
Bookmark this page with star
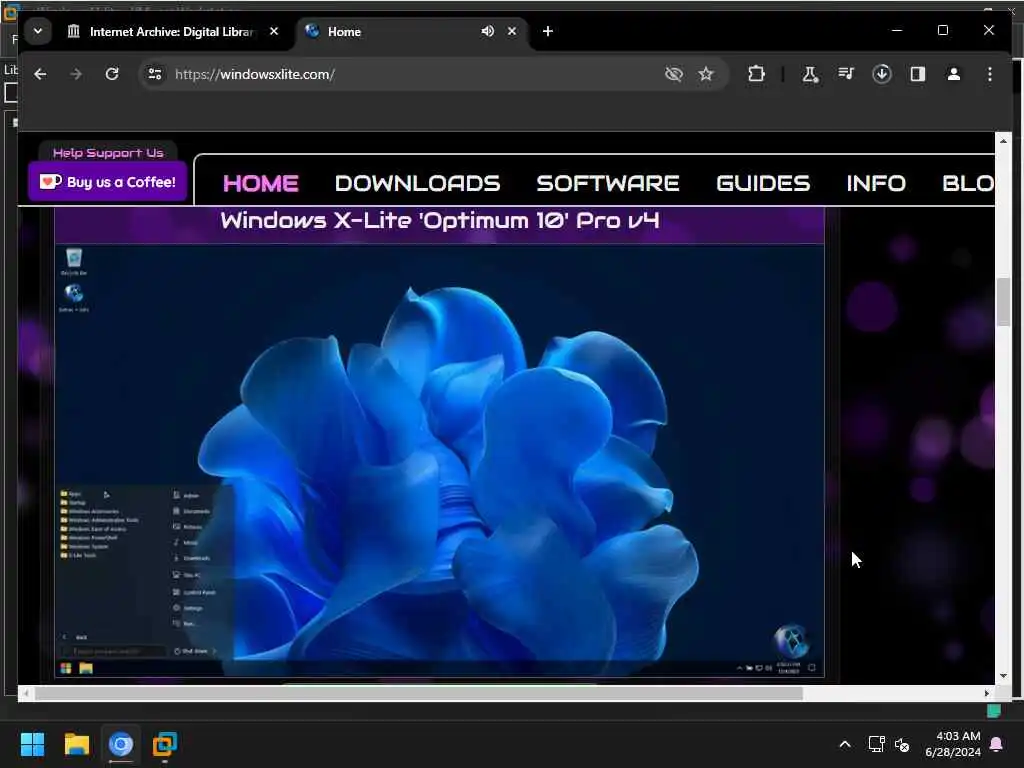pos(706,74)
